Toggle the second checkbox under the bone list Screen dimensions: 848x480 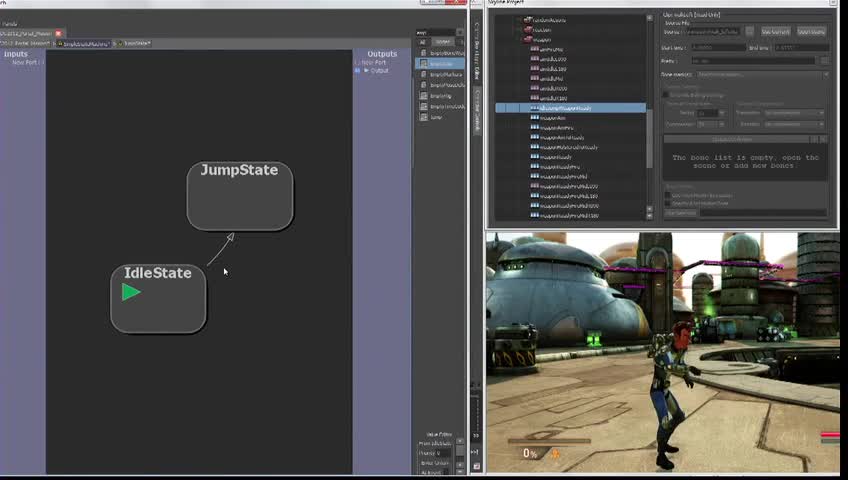pyautogui.click(x=667, y=203)
